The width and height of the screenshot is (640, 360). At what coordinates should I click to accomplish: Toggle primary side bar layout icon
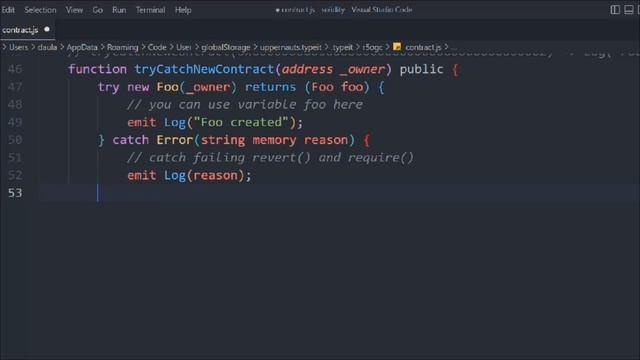[615, 10]
